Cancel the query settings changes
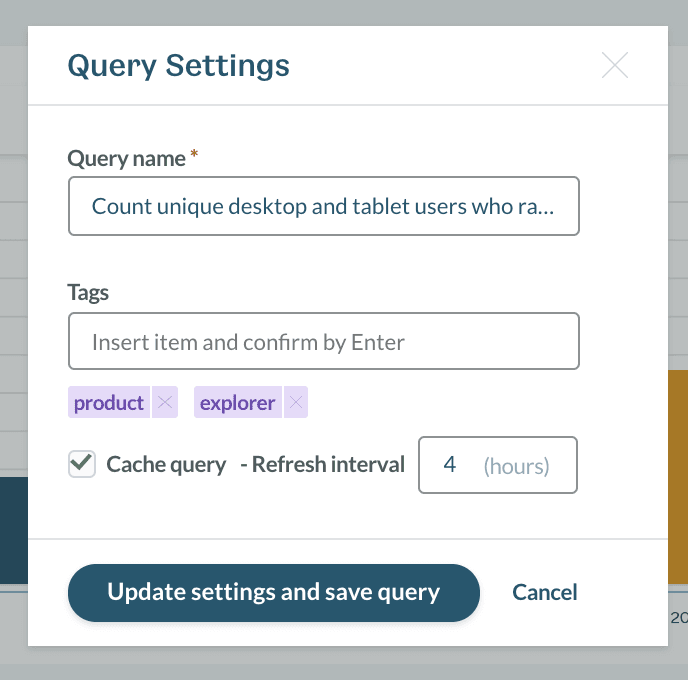688x680 pixels. [545, 592]
